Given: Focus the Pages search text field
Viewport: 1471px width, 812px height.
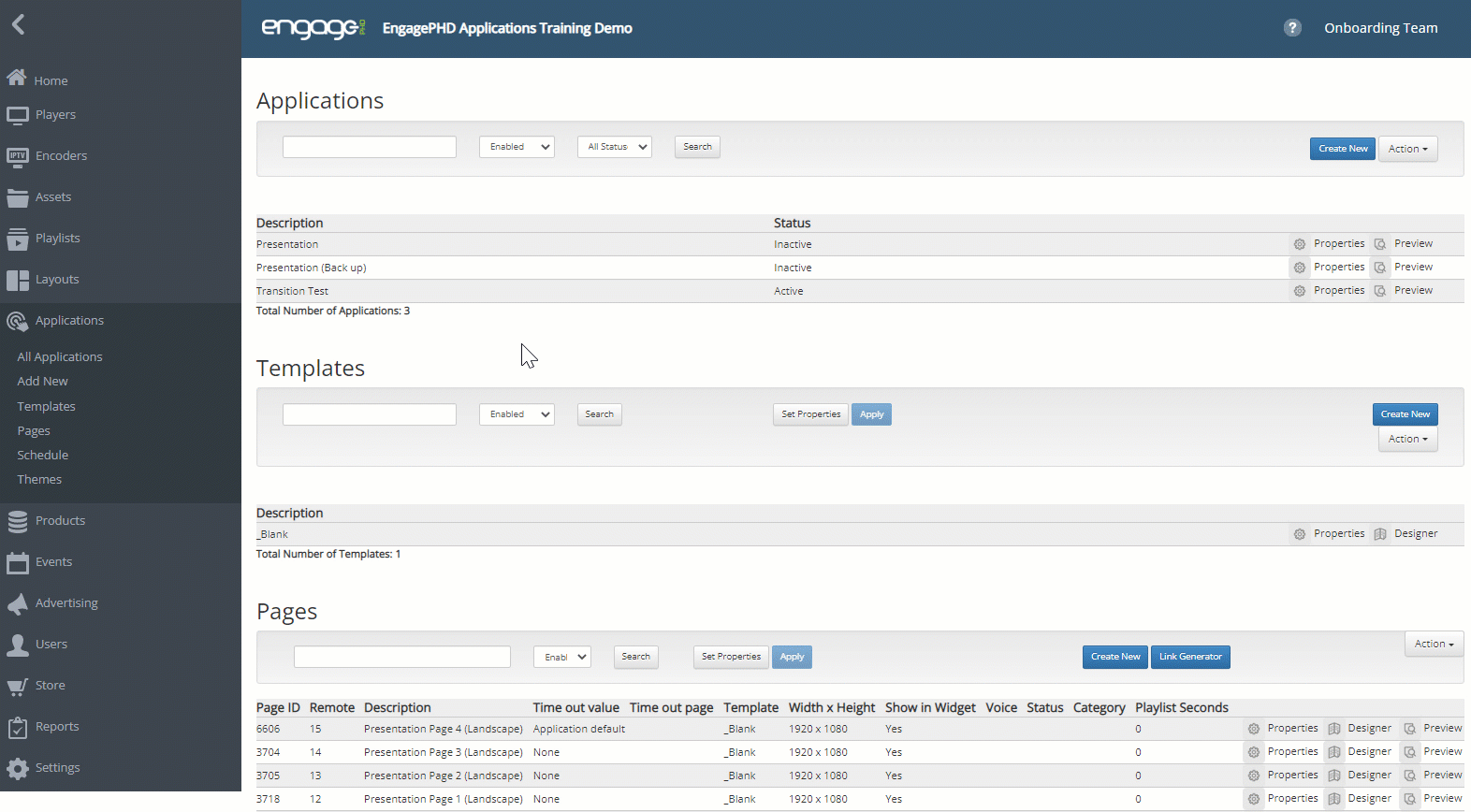Looking at the screenshot, I should pos(402,657).
